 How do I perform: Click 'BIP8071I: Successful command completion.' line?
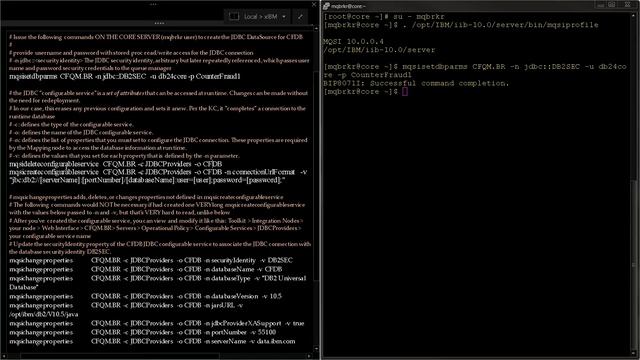416,83
